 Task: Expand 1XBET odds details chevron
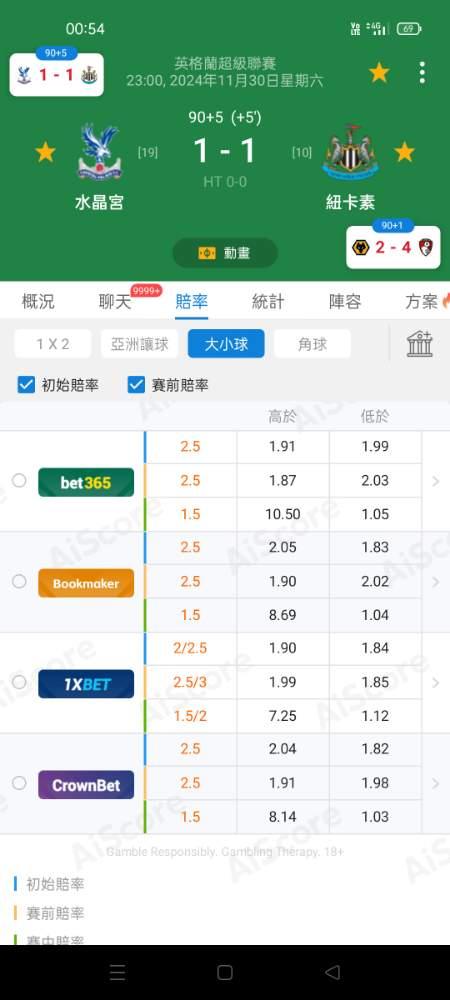(436, 683)
